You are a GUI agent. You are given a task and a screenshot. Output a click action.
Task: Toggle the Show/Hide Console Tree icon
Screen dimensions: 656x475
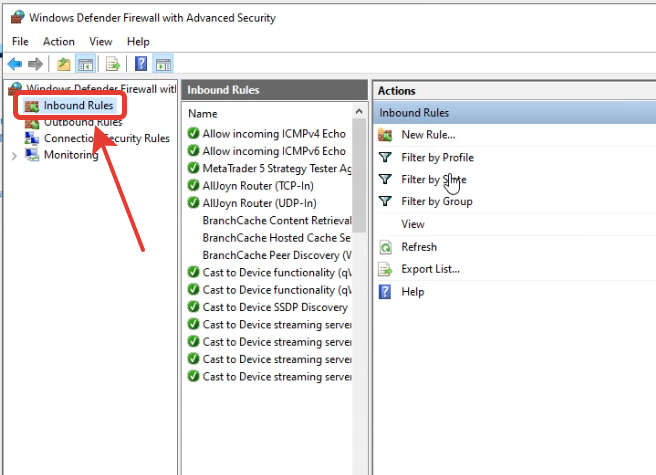coord(85,64)
